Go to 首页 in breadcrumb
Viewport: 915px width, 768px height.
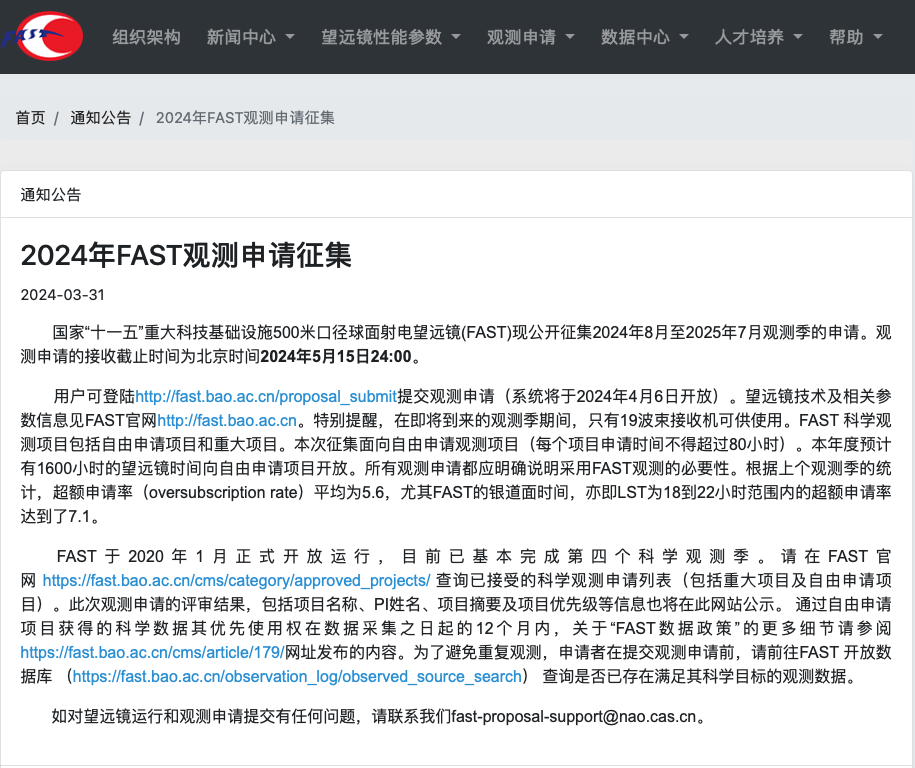coord(30,117)
